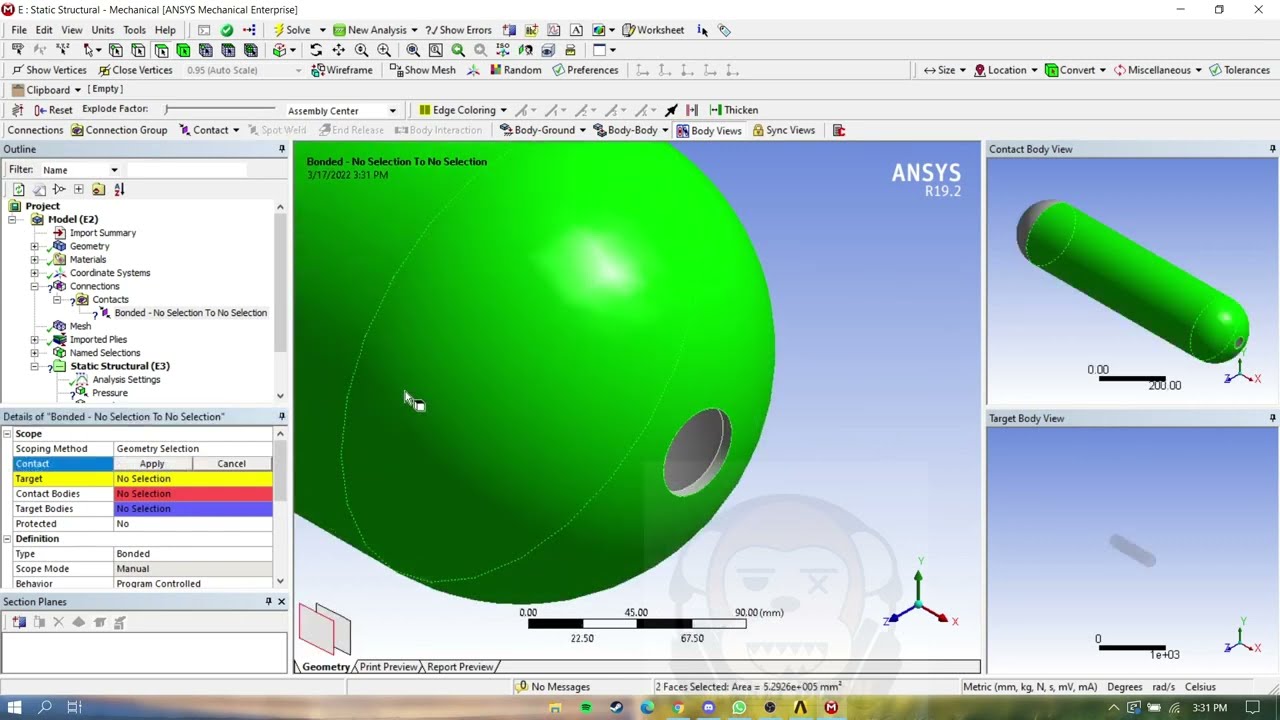The image size is (1280, 720).
Task: Open the Tools menu
Action: pyautogui.click(x=134, y=30)
